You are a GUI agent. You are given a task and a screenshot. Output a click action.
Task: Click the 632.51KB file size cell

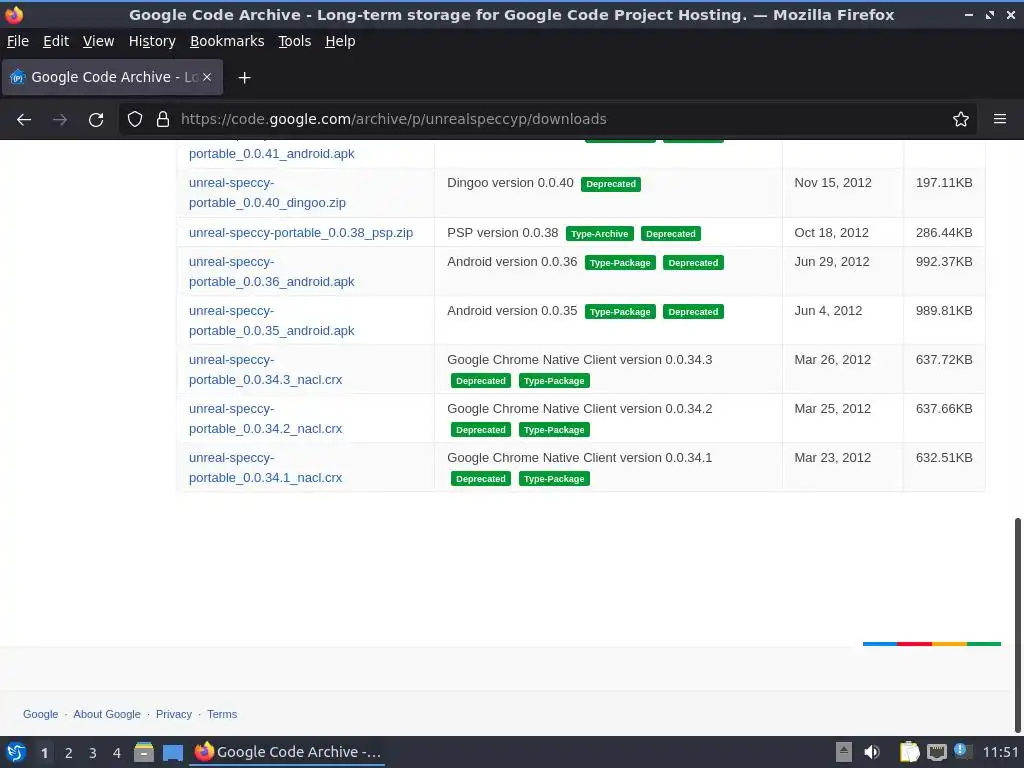(x=944, y=458)
